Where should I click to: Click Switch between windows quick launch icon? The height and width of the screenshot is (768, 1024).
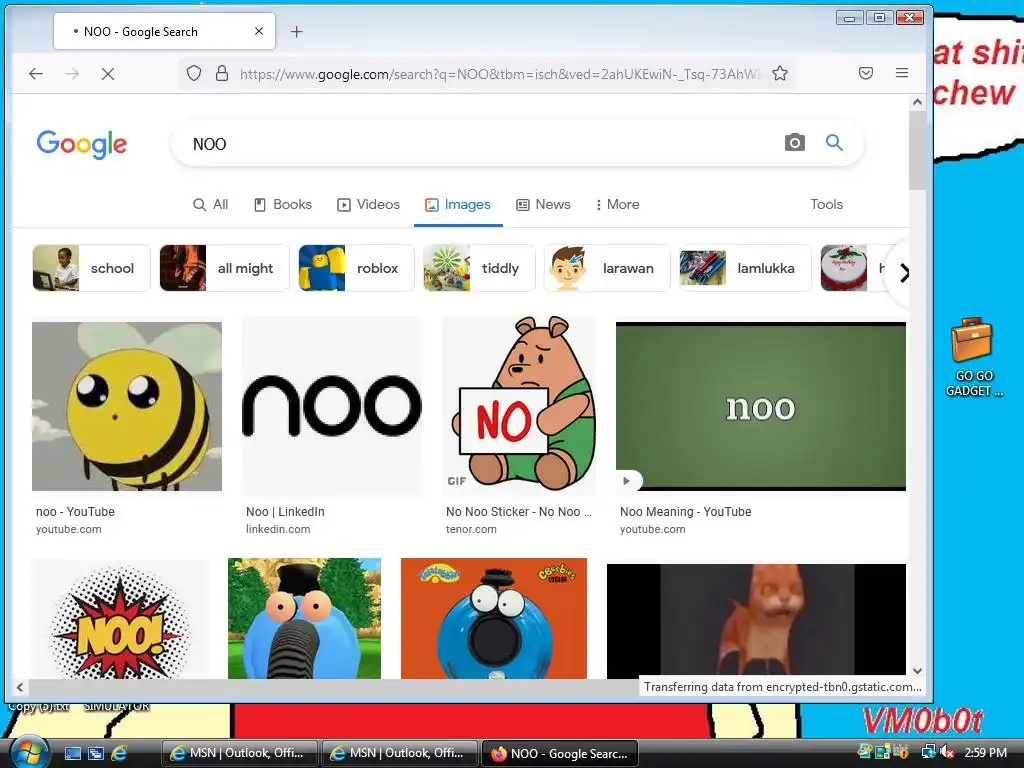[96, 753]
